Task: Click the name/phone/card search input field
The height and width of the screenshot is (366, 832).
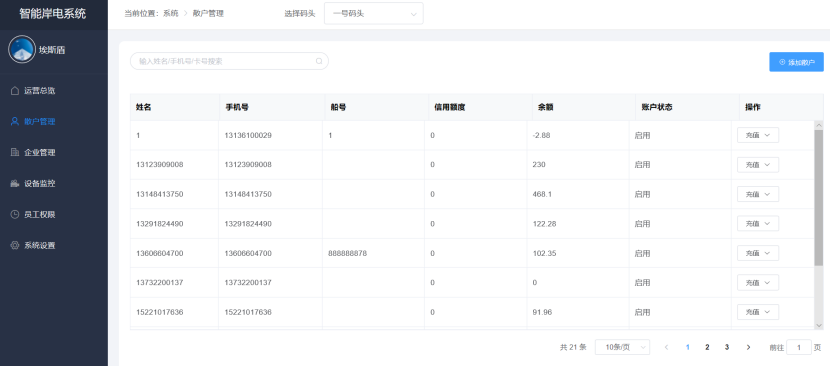Action: [229, 61]
